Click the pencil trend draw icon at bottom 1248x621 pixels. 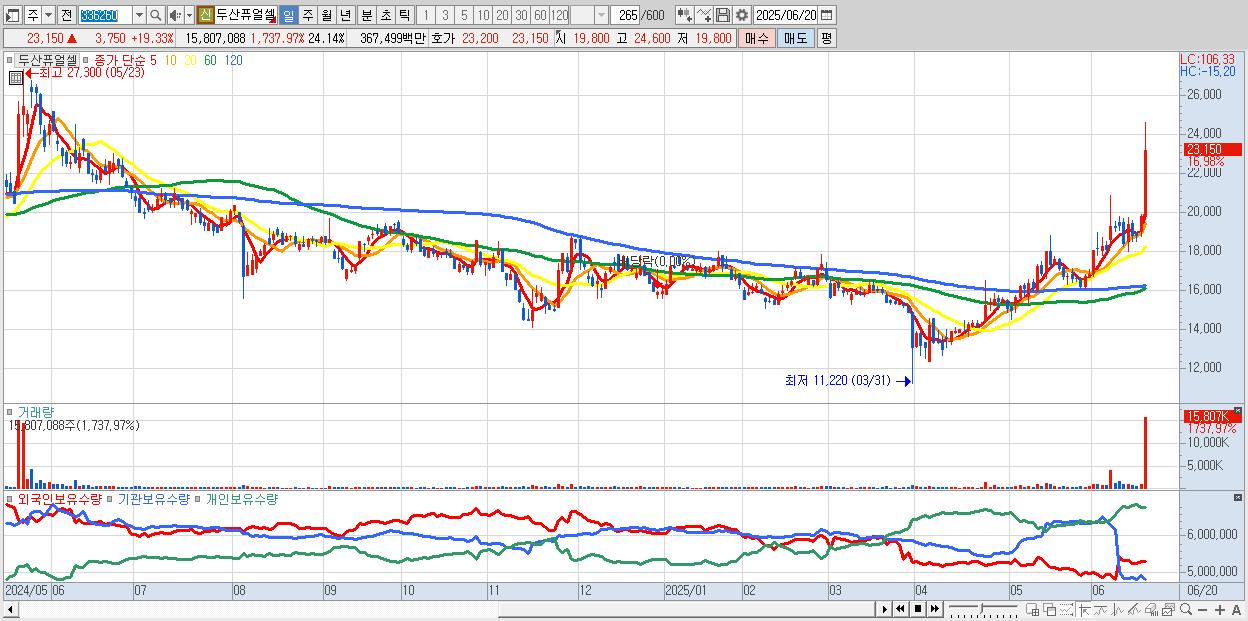point(1134,609)
